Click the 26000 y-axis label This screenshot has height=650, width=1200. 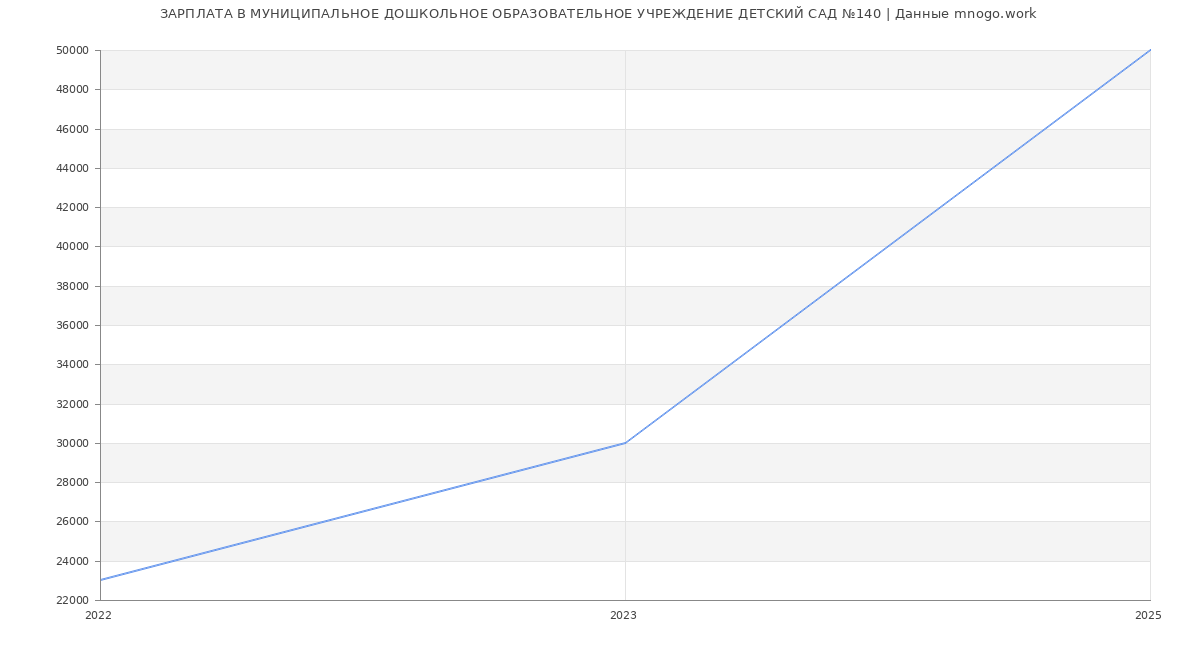[74, 522]
